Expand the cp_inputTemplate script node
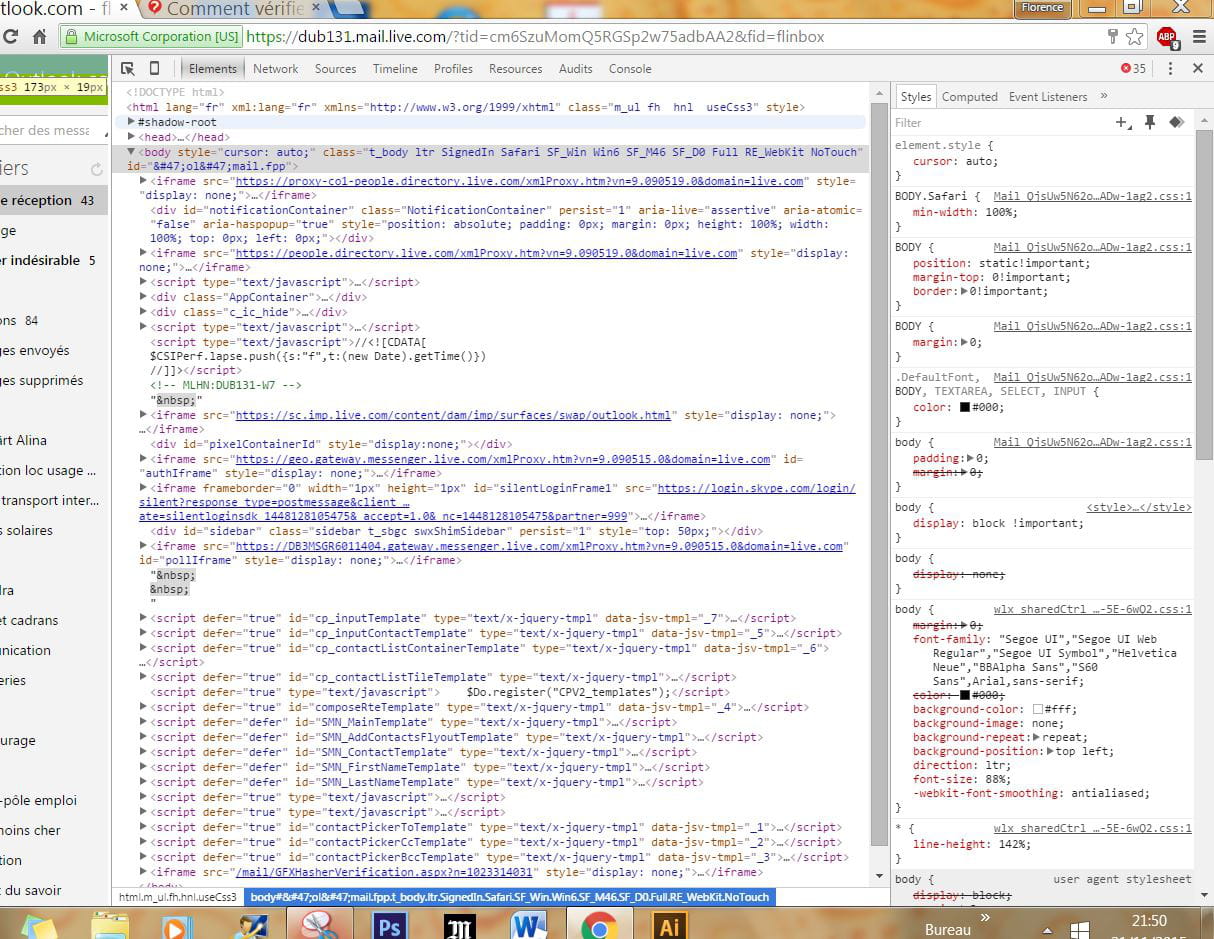Image resolution: width=1214 pixels, height=939 pixels. [x=144, y=618]
